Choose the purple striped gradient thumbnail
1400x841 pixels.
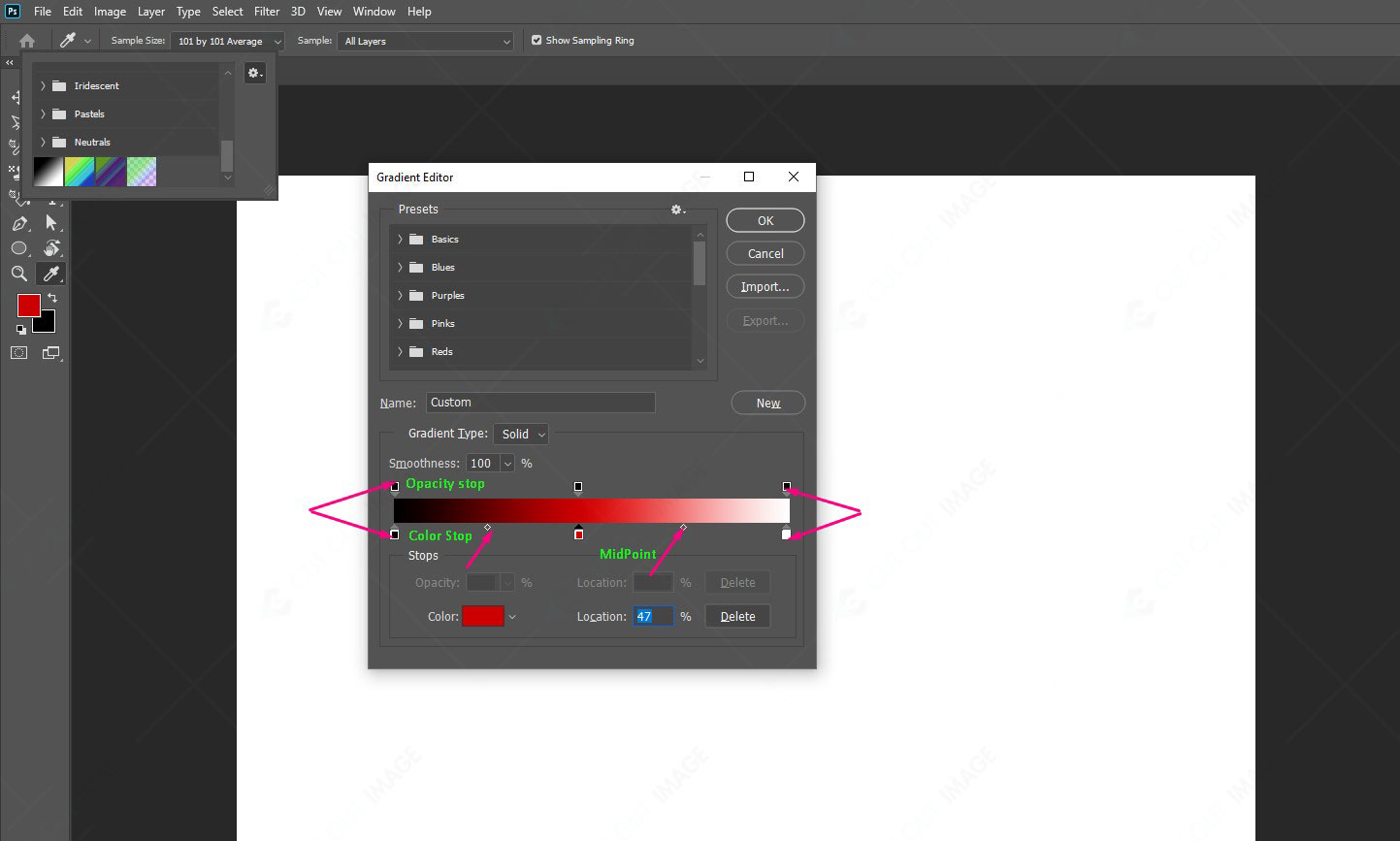tap(110, 172)
